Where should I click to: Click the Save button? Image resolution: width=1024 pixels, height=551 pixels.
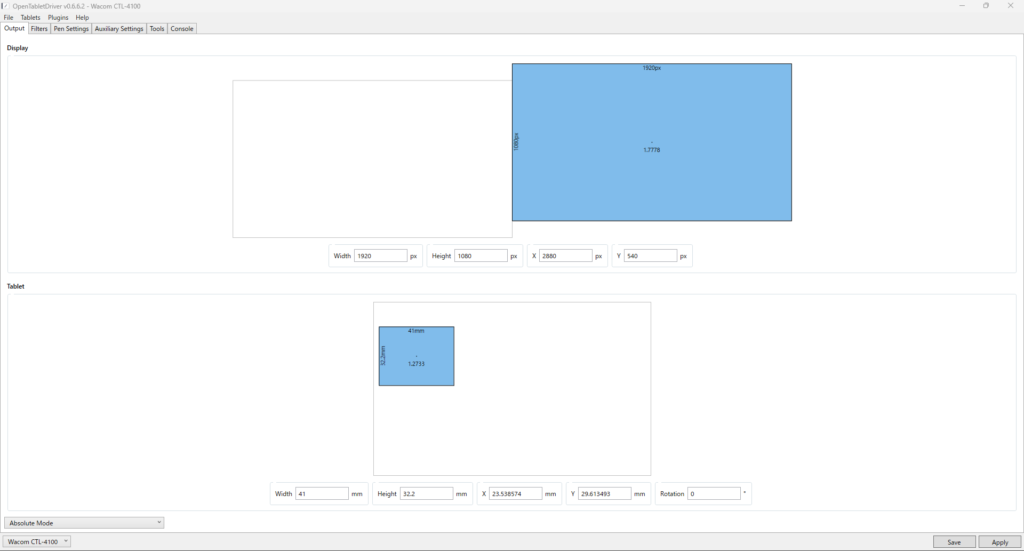click(954, 542)
